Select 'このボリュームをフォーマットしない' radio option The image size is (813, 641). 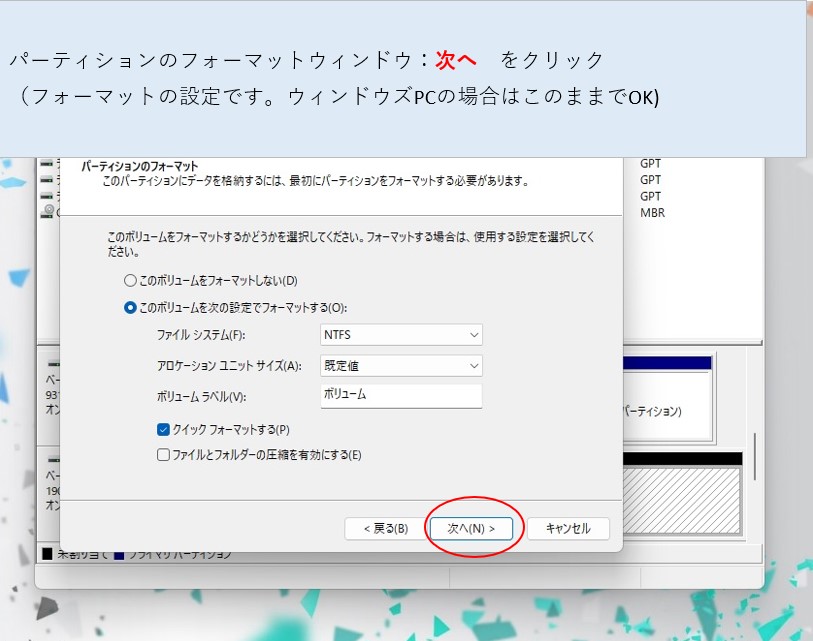coord(130,281)
